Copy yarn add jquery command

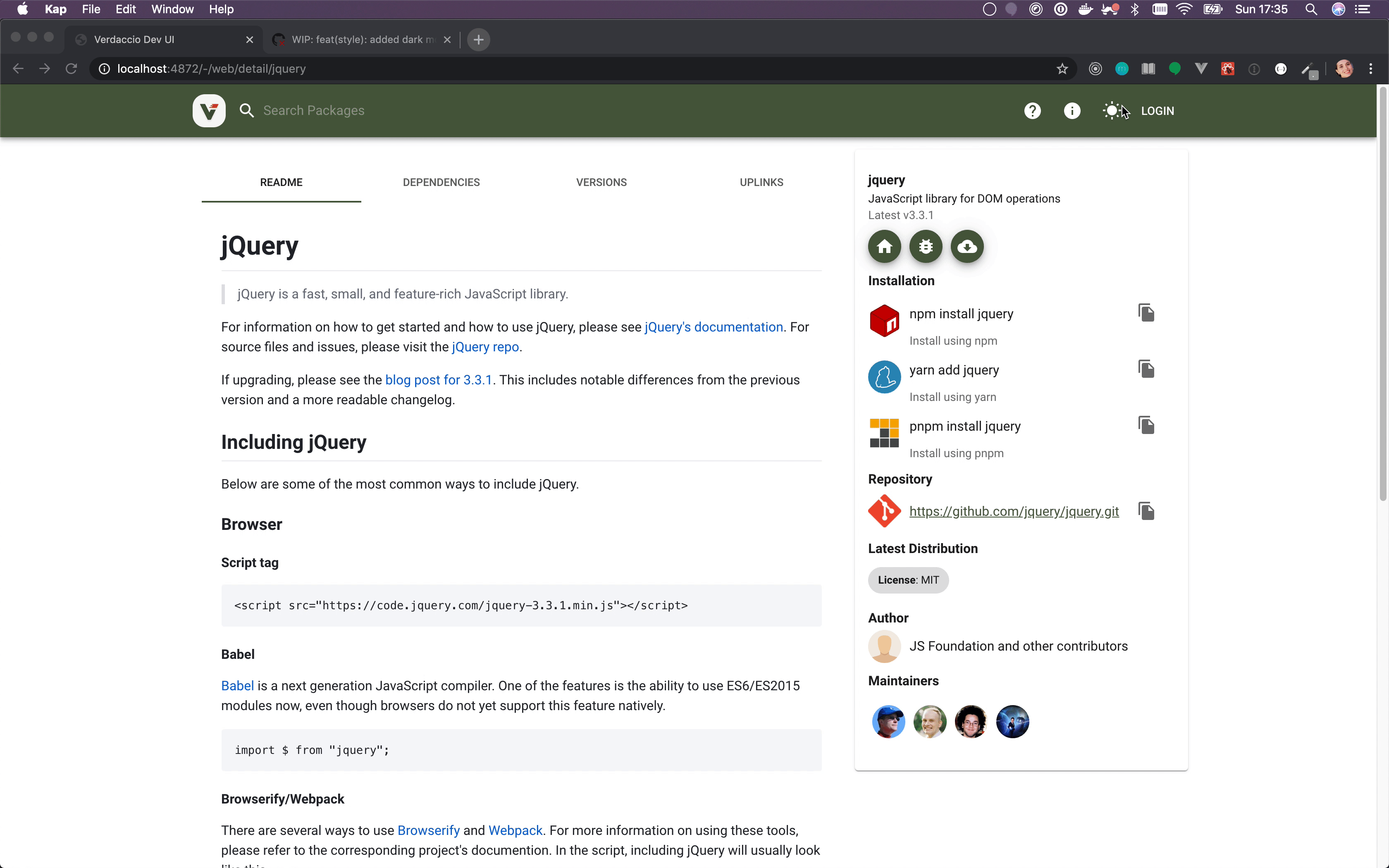click(1146, 369)
